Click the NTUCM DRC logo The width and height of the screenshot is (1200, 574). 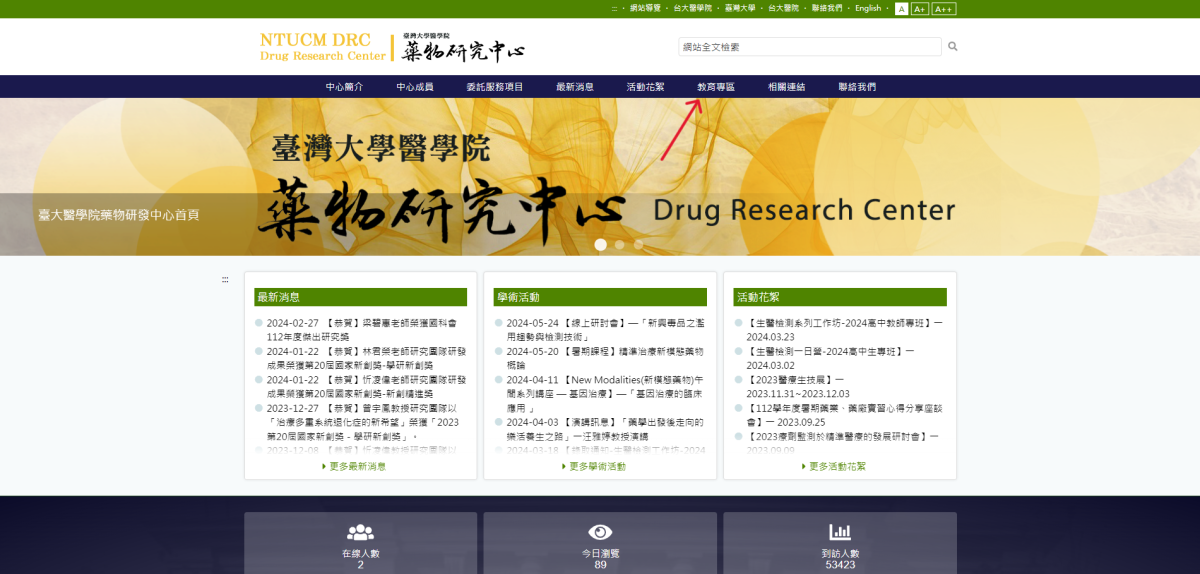392,47
